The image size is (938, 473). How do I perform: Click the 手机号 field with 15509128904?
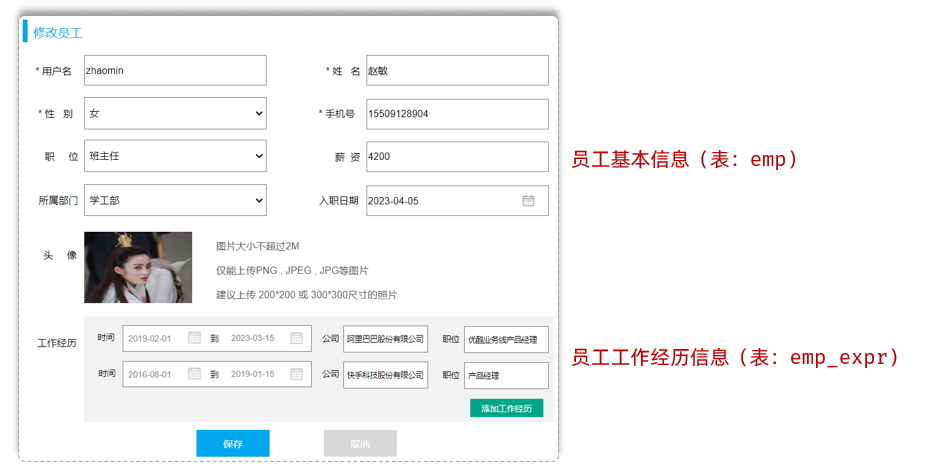(457, 114)
